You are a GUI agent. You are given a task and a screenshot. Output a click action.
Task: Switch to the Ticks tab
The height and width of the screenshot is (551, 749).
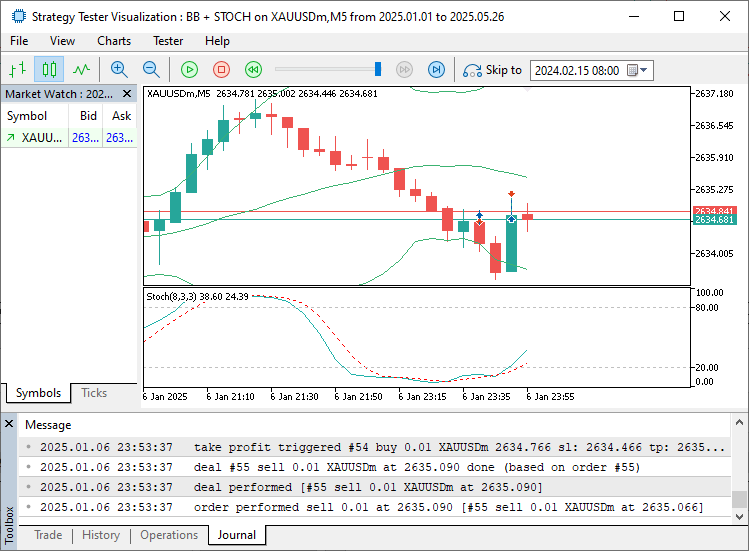pyautogui.click(x=94, y=393)
